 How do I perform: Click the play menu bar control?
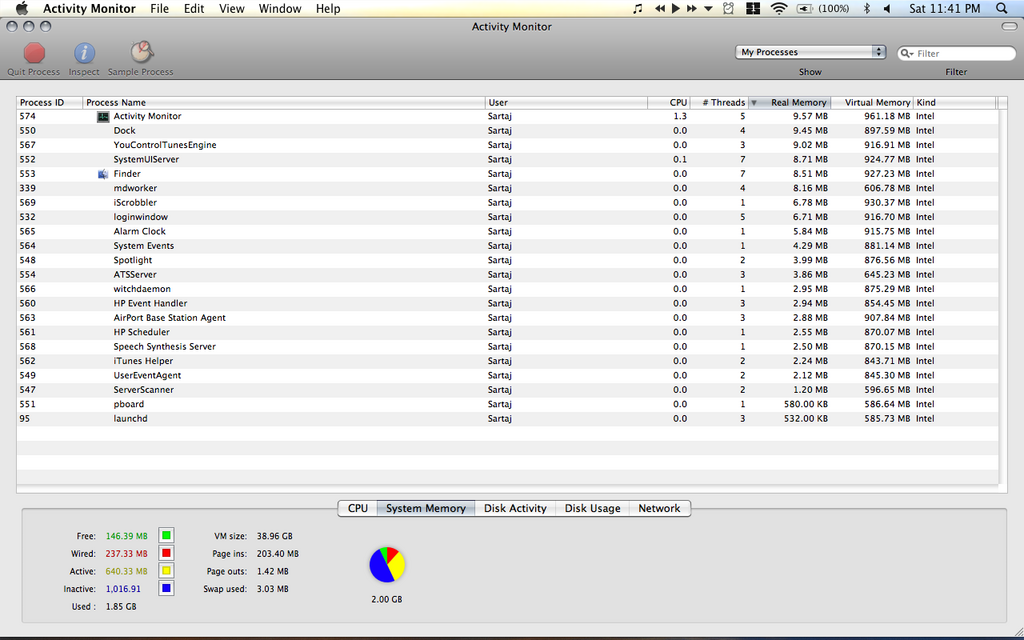coord(676,8)
